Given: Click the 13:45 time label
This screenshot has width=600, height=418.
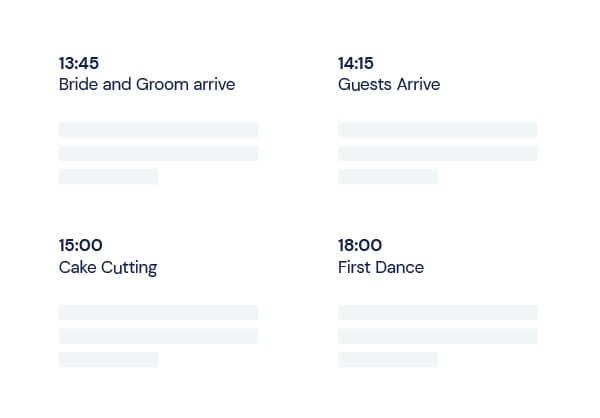Looking at the screenshot, I should 79,63.
